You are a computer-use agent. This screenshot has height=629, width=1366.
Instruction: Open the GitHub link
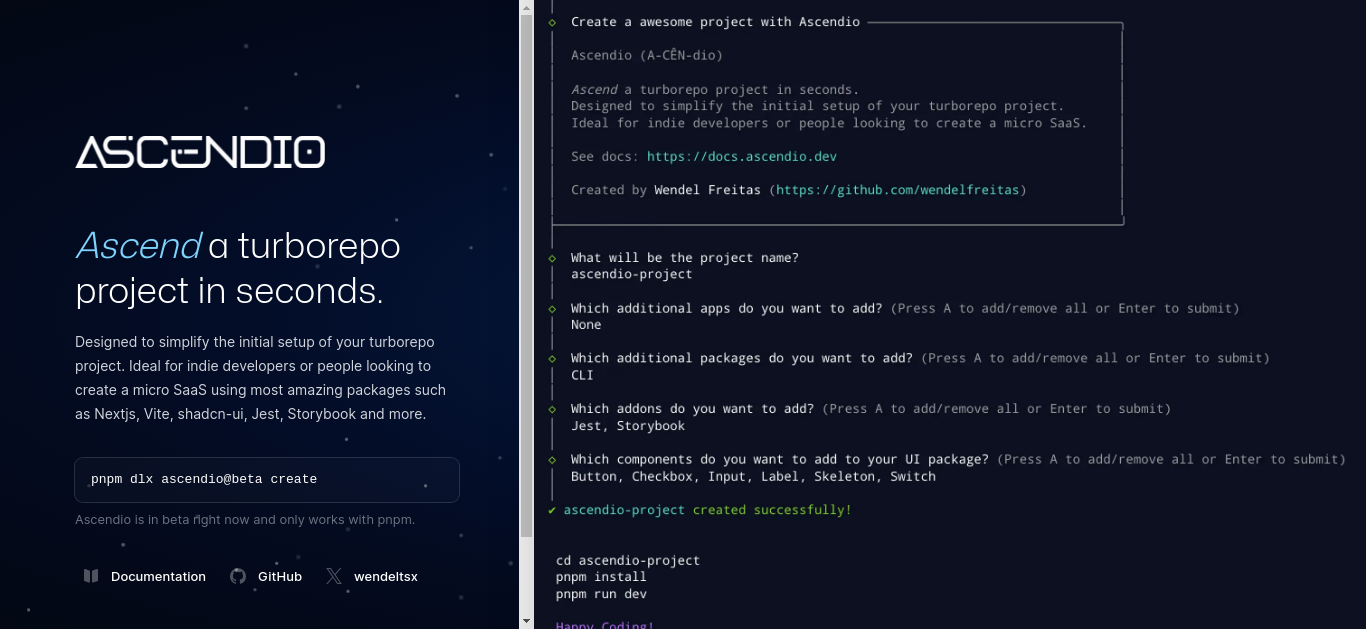(x=266, y=576)
